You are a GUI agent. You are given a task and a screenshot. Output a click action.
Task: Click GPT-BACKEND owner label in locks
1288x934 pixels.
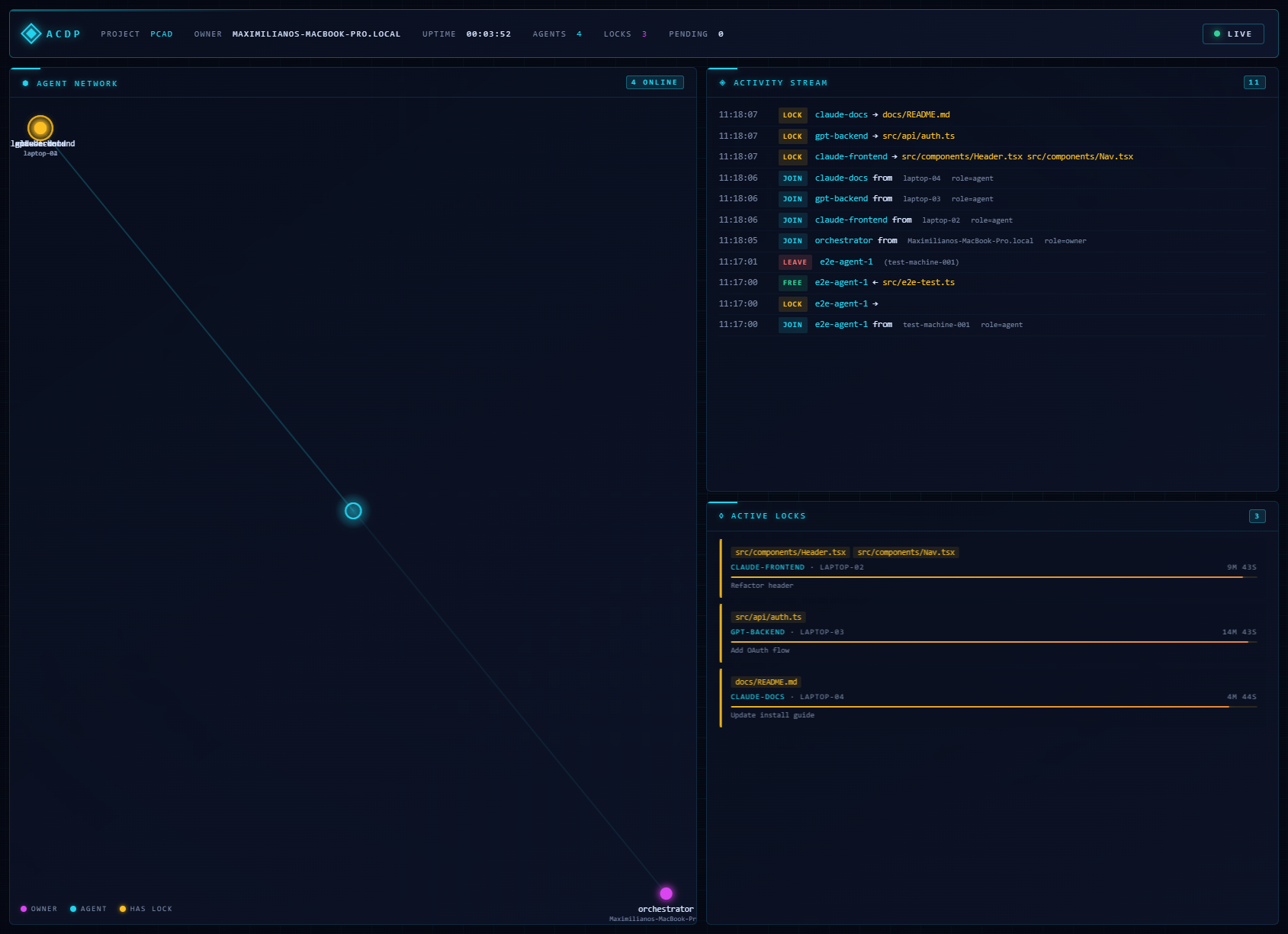(757, 632)
